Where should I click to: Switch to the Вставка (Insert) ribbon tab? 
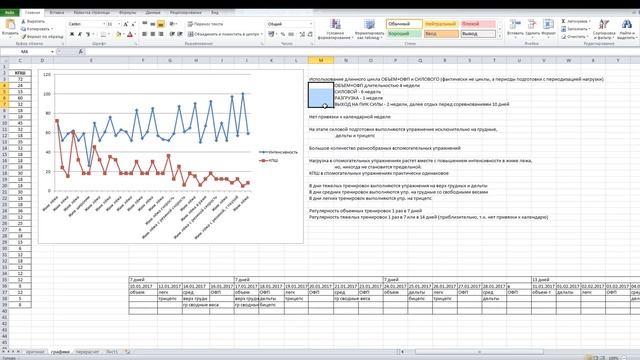click(57, 13)
